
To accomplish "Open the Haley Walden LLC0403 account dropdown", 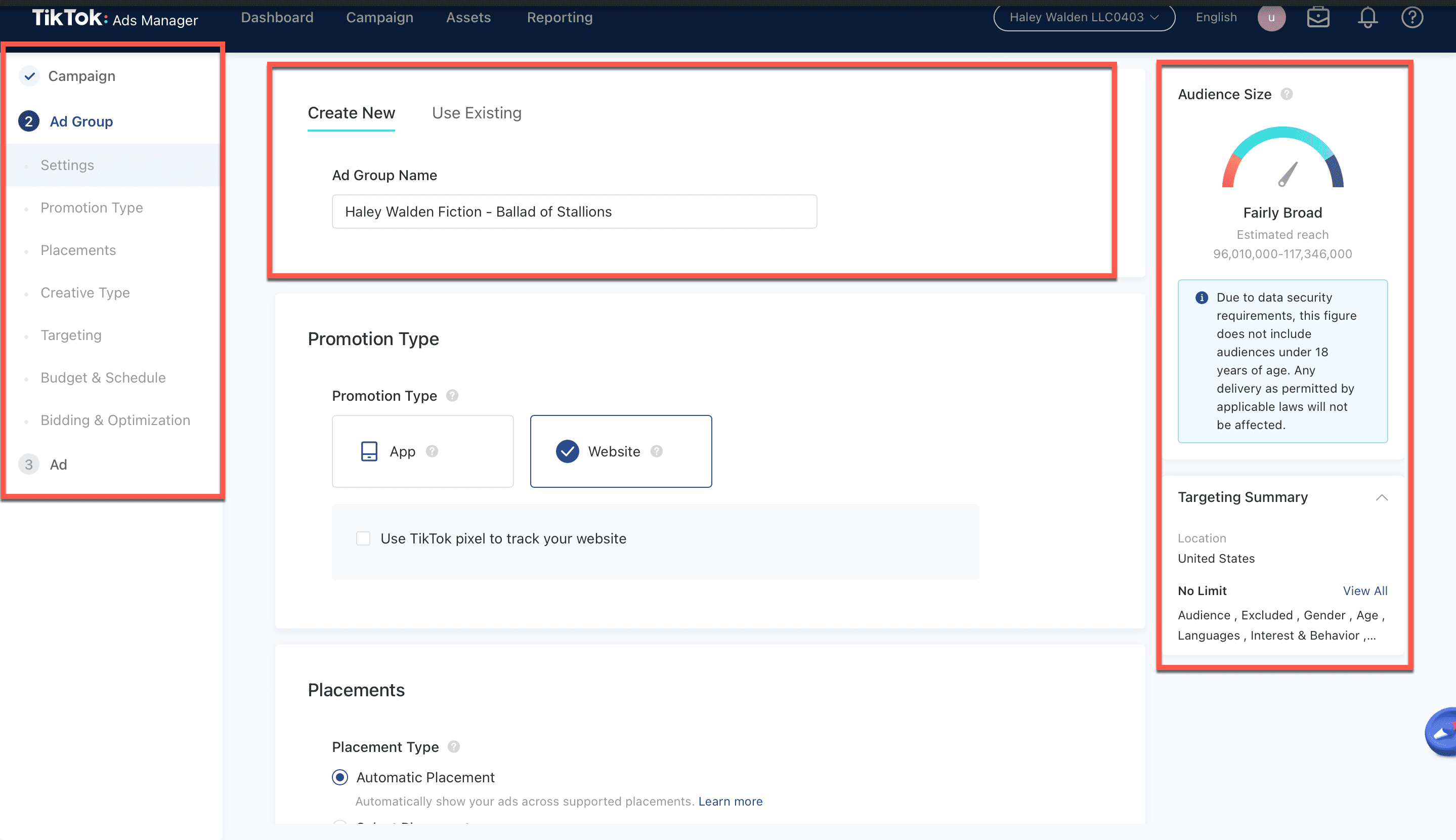I will [x=1084, y=18].
